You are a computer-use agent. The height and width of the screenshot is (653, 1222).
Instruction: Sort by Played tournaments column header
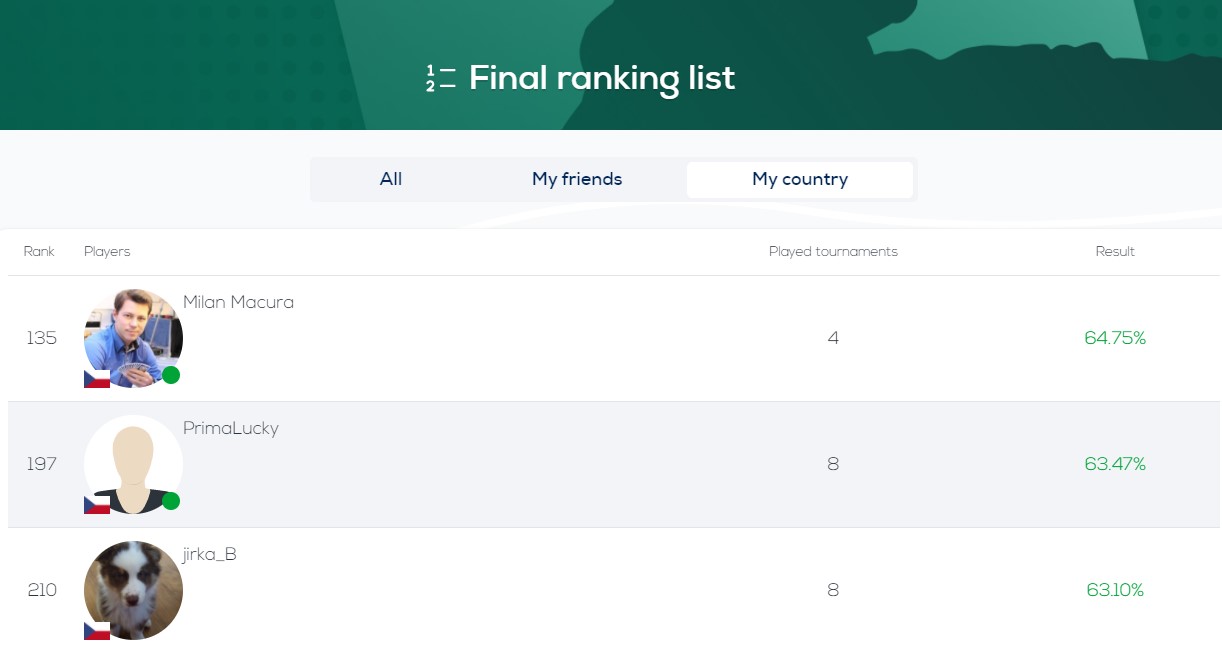(x=833, y=251)
